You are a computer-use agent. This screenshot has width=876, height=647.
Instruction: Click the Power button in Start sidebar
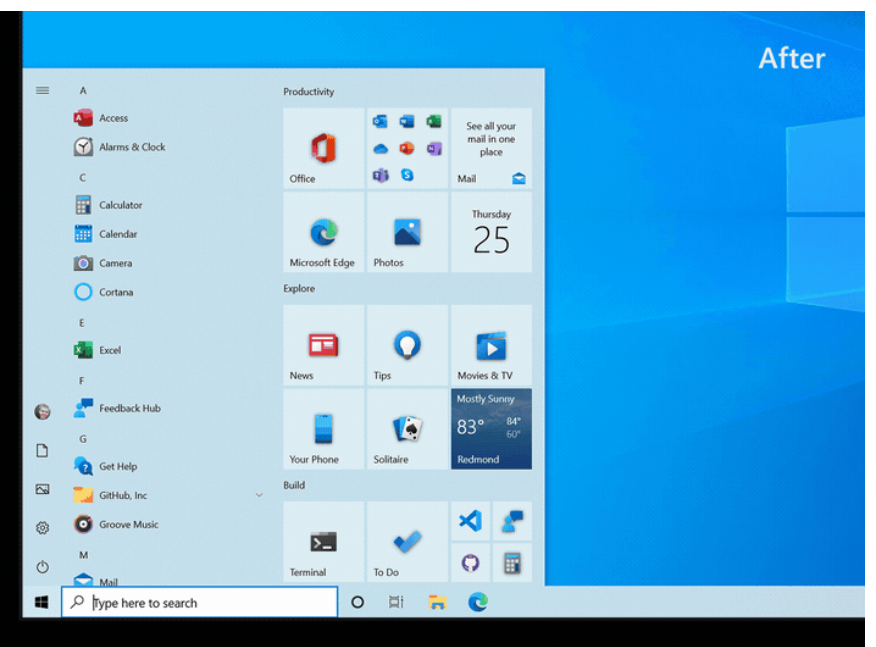(42, 567)
